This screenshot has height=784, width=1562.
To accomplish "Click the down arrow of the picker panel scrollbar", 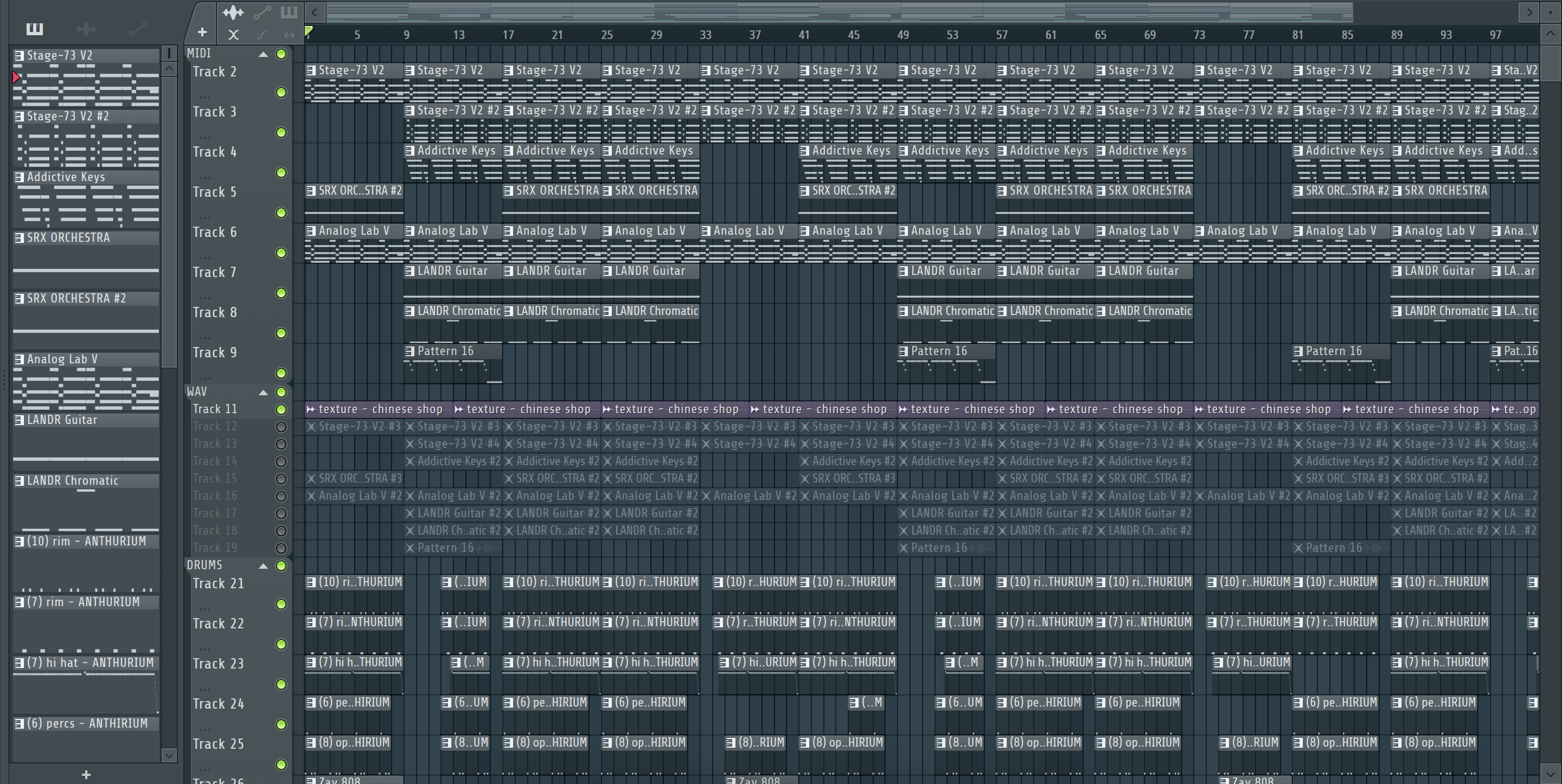I will (169, 755).
